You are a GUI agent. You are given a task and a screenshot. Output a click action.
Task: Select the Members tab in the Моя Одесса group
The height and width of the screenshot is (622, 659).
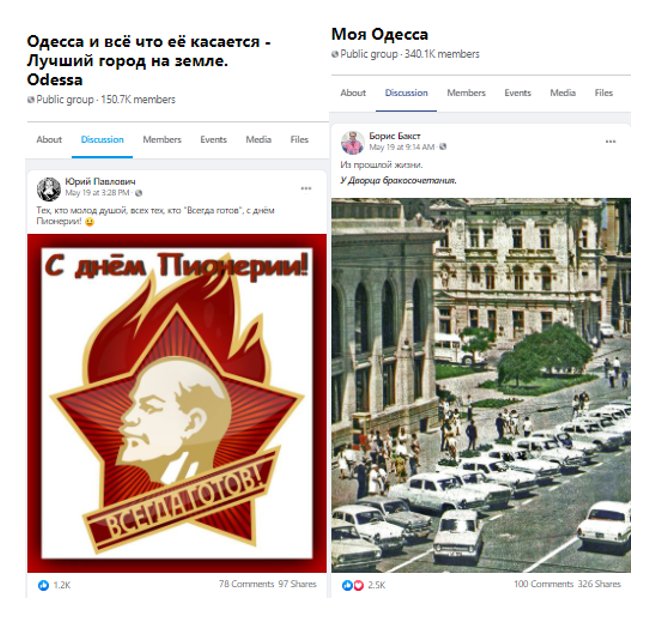(x=466, y=93)
